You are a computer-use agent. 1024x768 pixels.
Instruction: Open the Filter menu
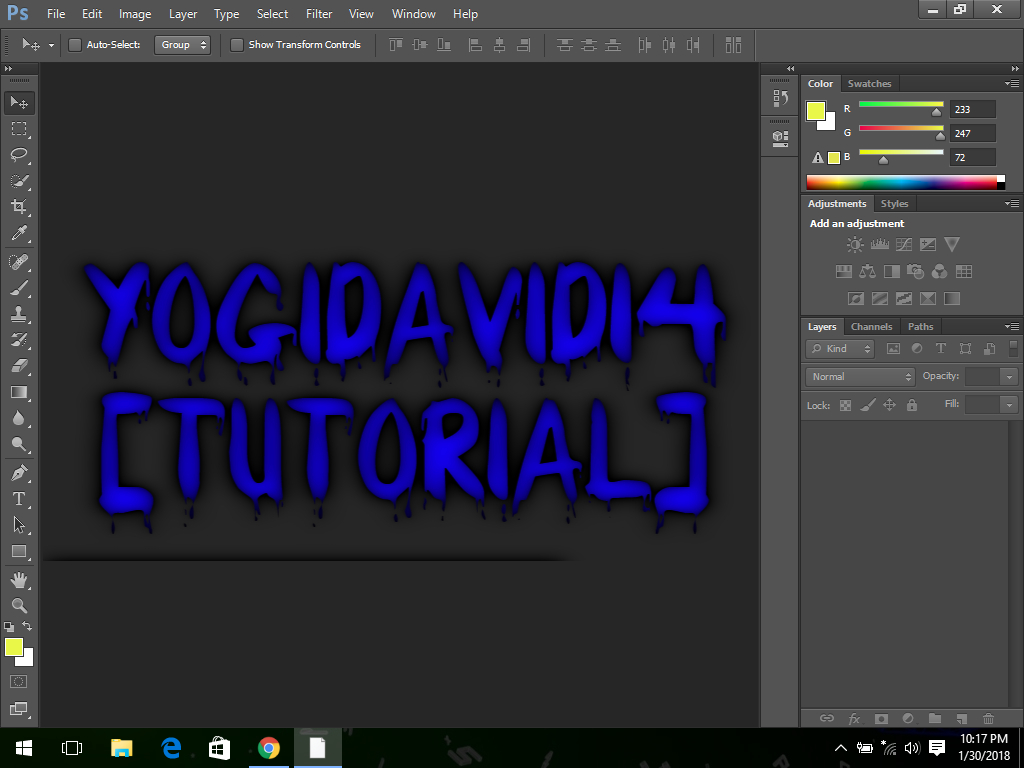coord(319,14)
